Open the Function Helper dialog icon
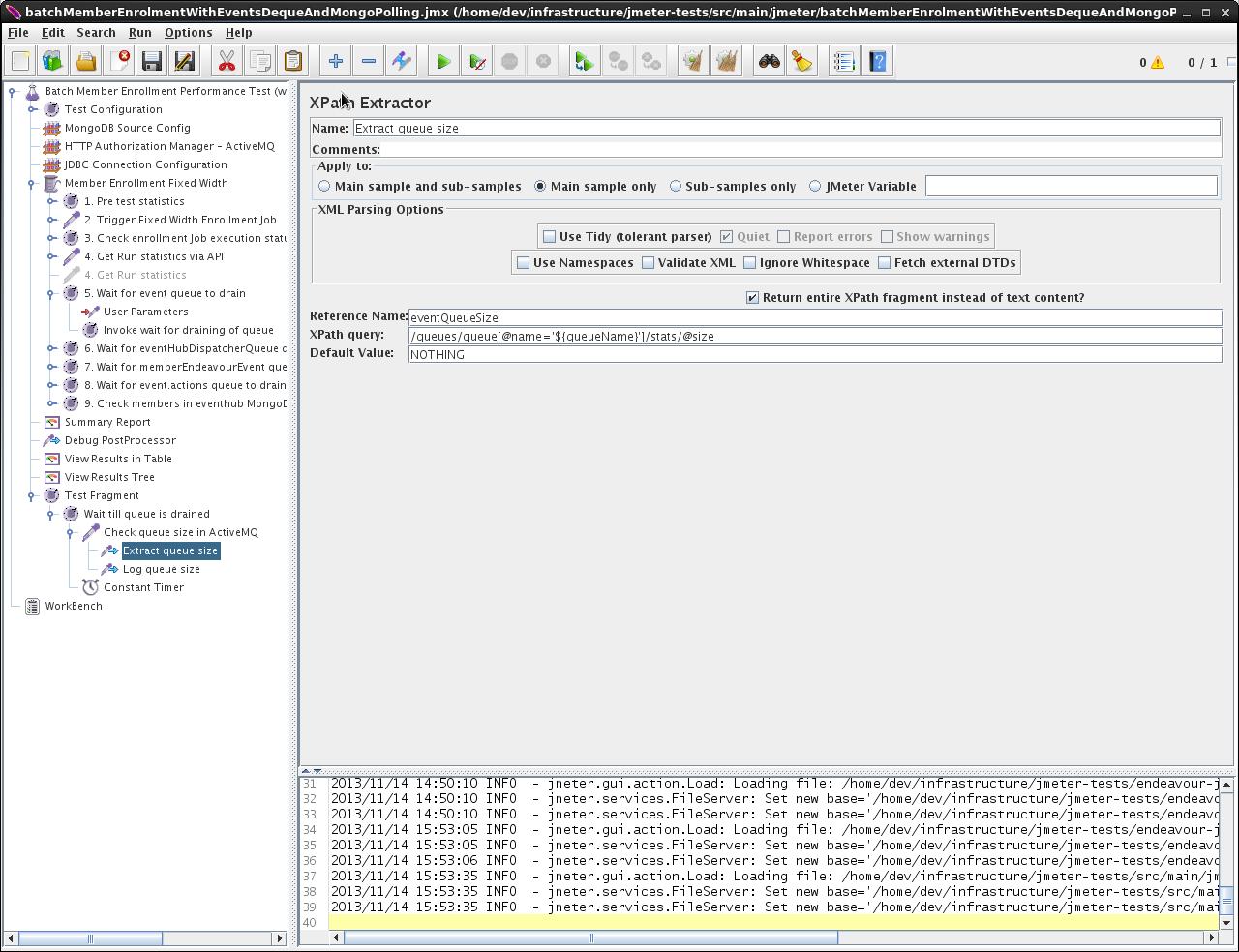Viewport: 1239px width, 952px height. (844, 62)
